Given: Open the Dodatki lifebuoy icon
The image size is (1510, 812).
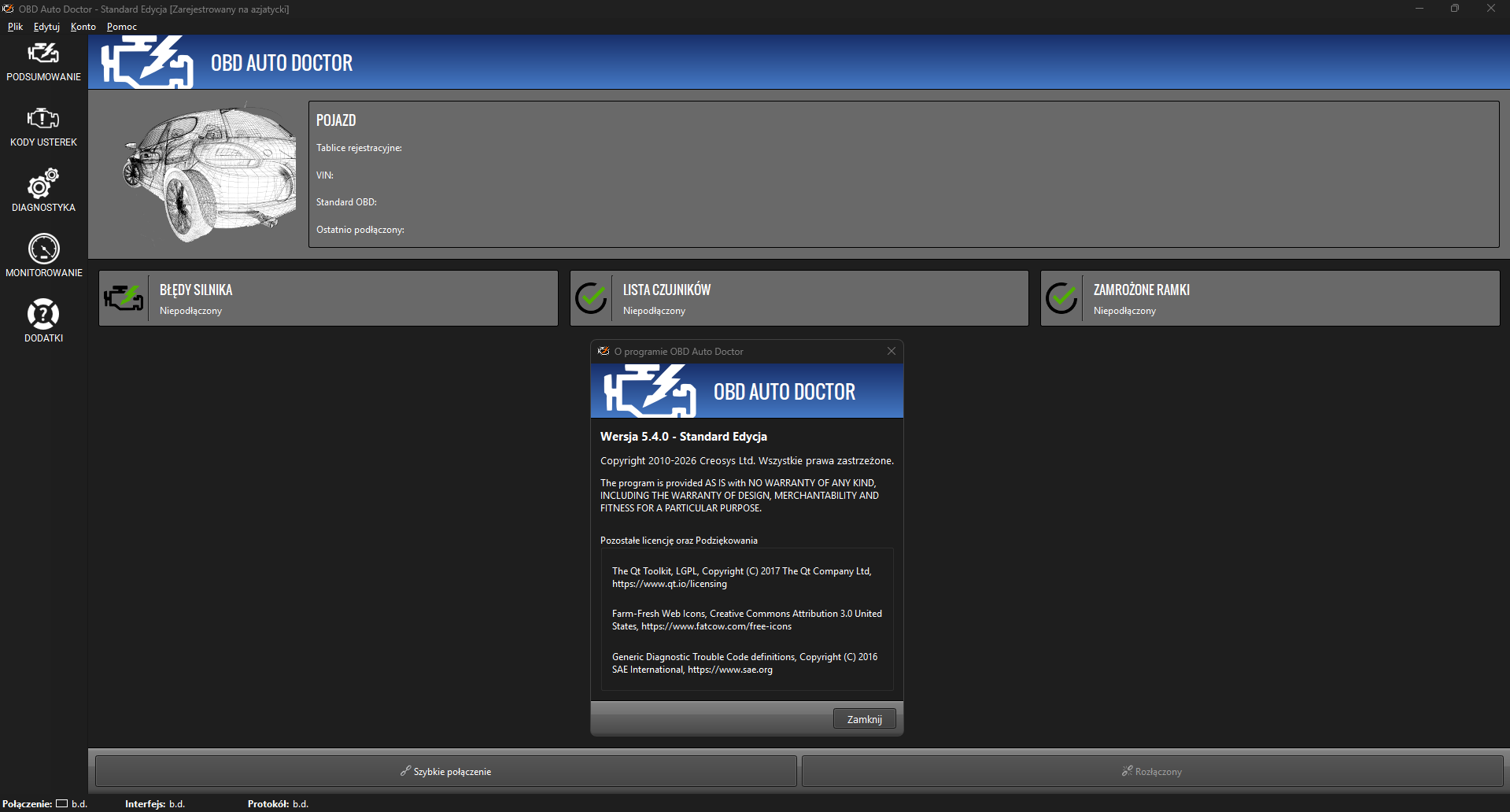Looking at the screenshot, I should (43, 314).
